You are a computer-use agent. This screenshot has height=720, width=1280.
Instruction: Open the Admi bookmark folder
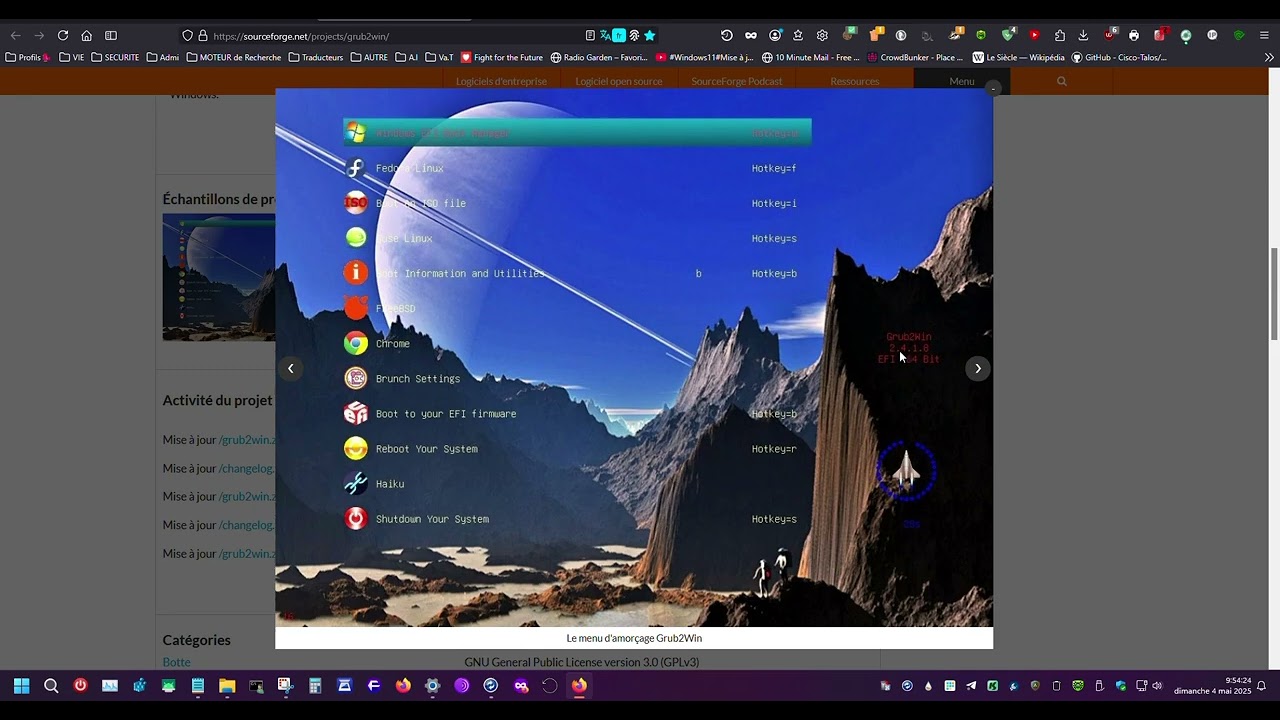click(163, 57)
